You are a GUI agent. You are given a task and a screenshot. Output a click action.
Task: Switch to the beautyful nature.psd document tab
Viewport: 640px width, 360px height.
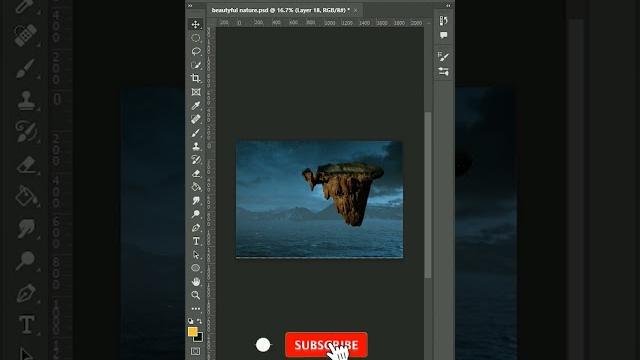click(x=280, y=10)
